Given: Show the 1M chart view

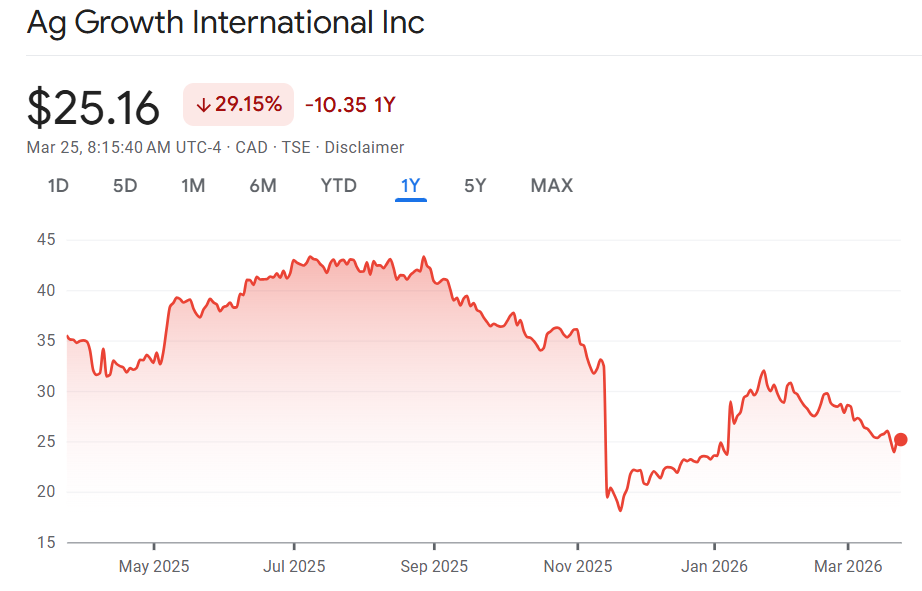Looking at the screenshot, I should (193, 185).
